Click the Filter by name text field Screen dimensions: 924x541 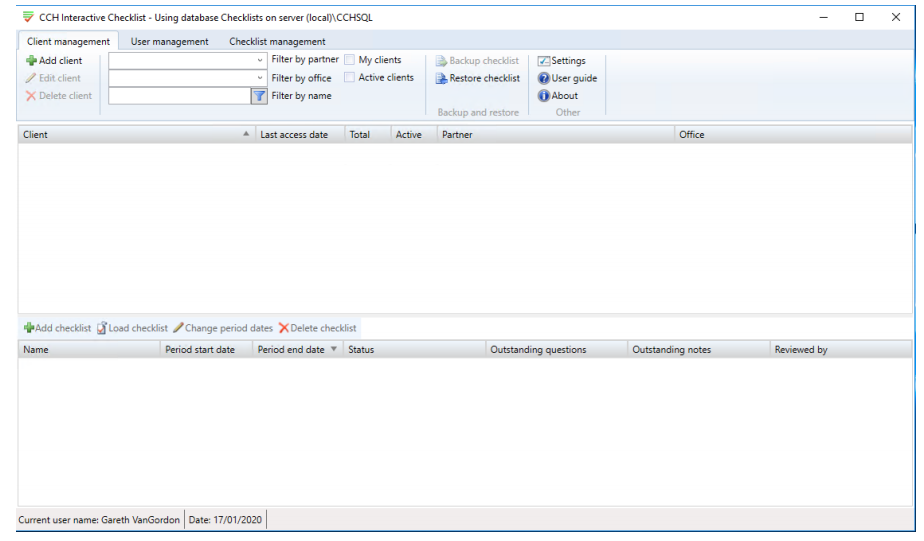[180, 96]
